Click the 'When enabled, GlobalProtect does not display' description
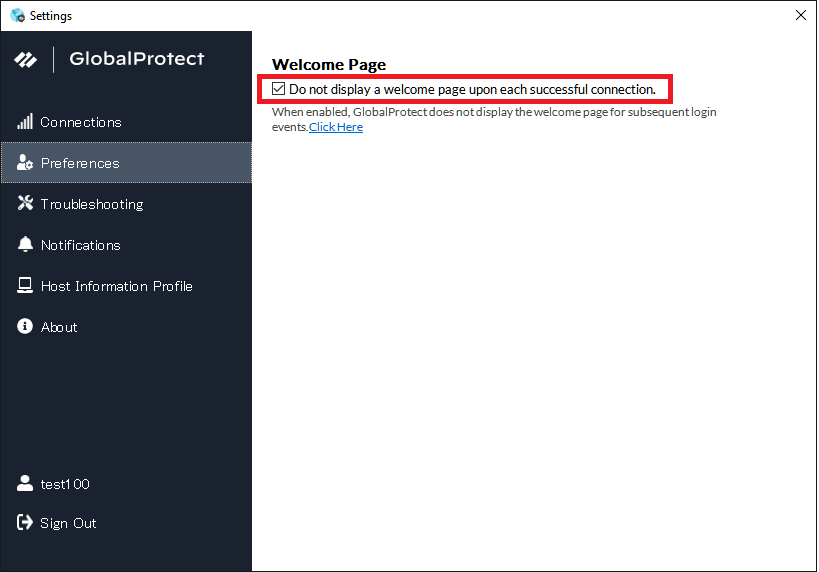 coord(494,119)
